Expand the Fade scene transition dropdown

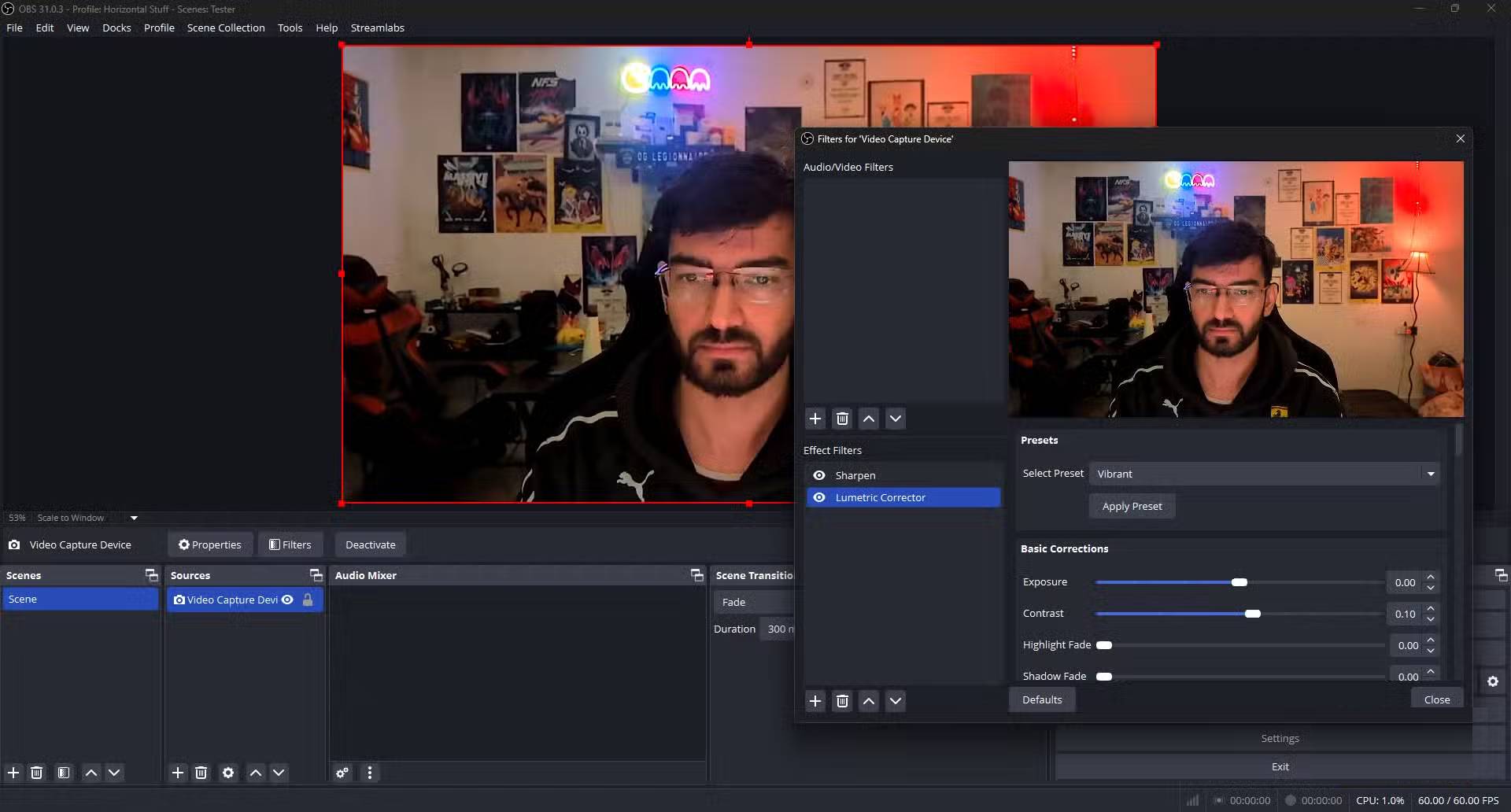(754, 602)
